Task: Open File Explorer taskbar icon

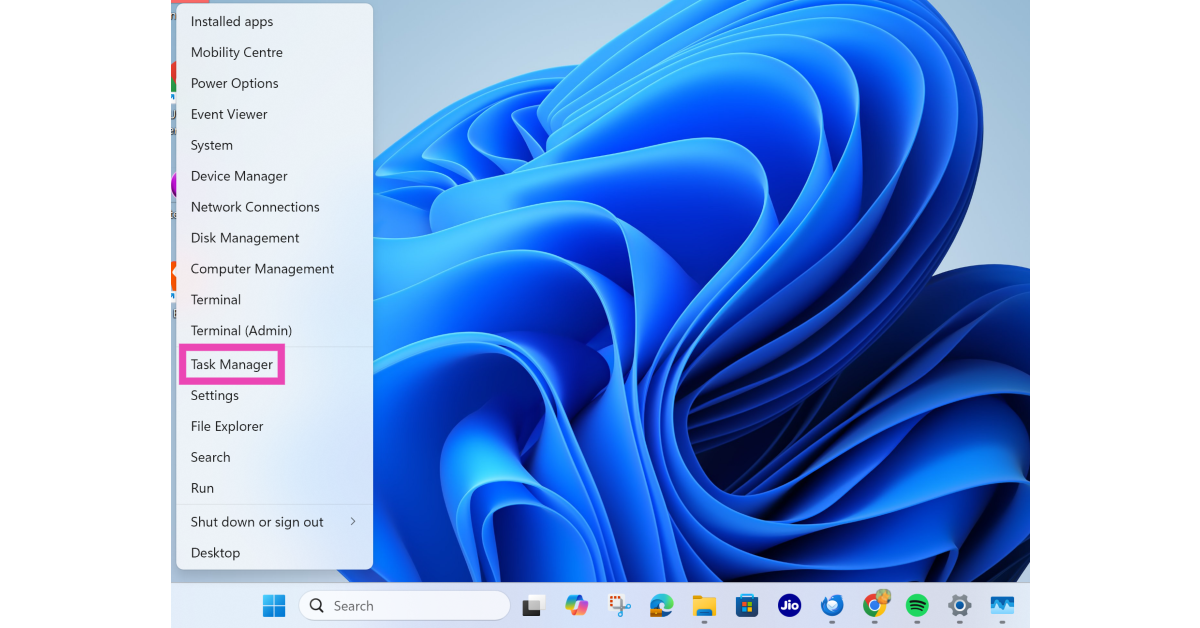Action: pyautogui.click(x=704, y=606)
